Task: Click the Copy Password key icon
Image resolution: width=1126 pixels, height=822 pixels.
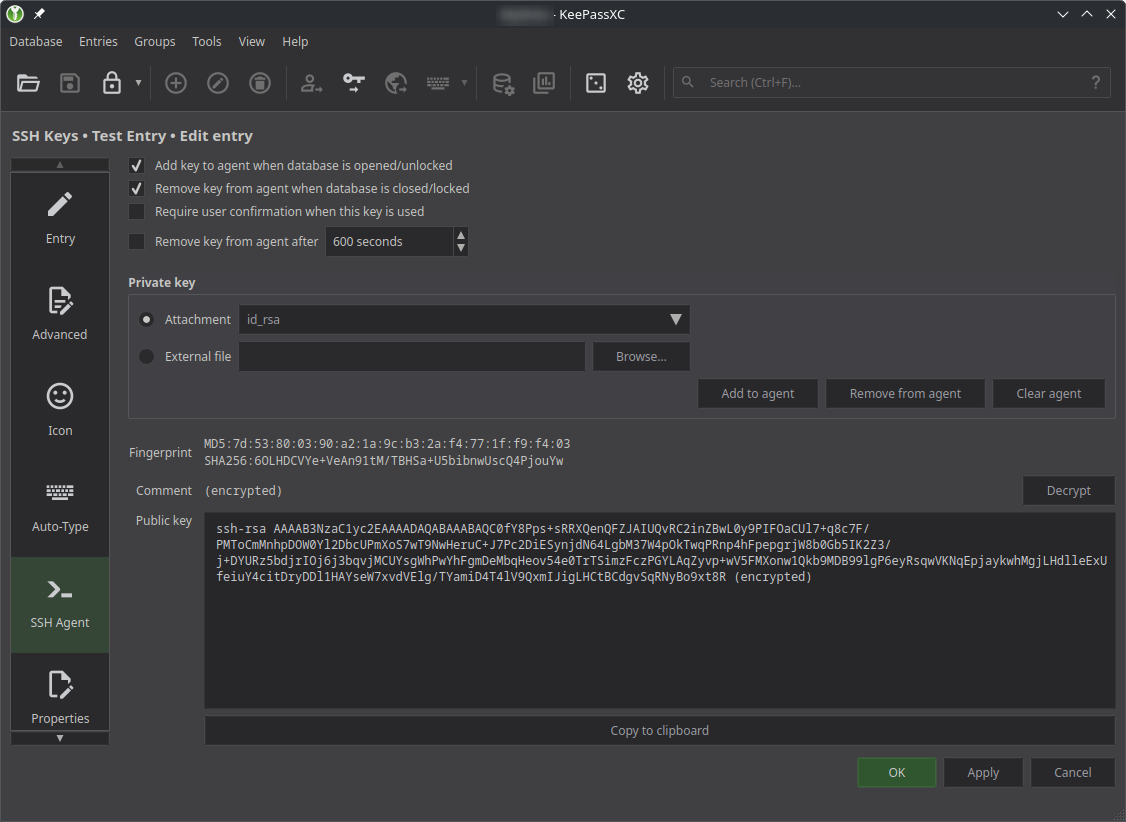Action: pyautogui.click(x=353, y=83)
